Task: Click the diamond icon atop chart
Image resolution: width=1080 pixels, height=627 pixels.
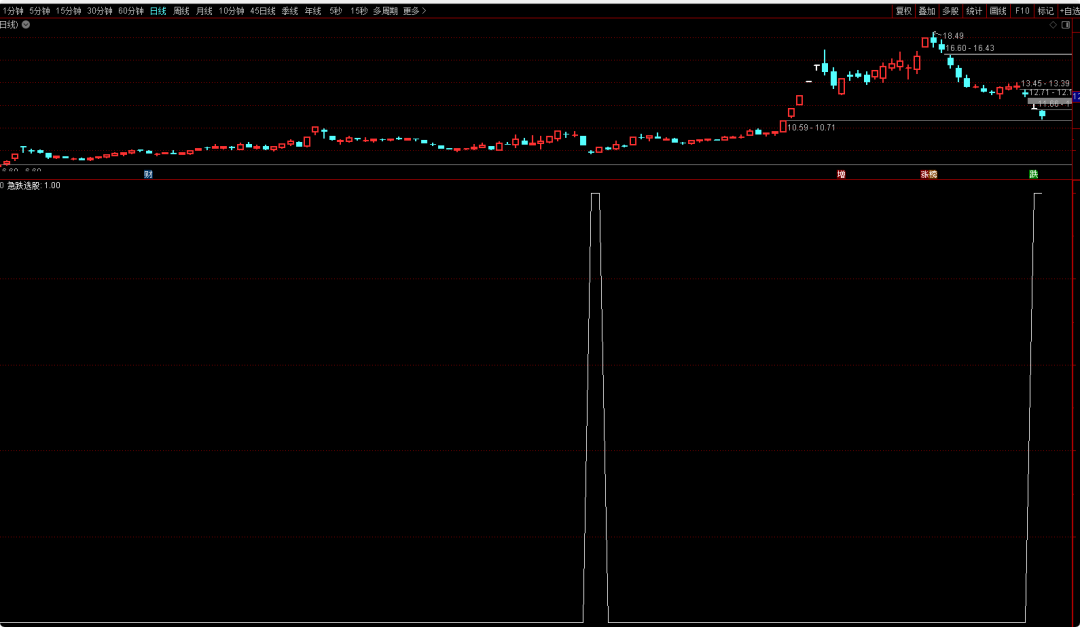Action: pyautogui.click(x=1053, y=25)
